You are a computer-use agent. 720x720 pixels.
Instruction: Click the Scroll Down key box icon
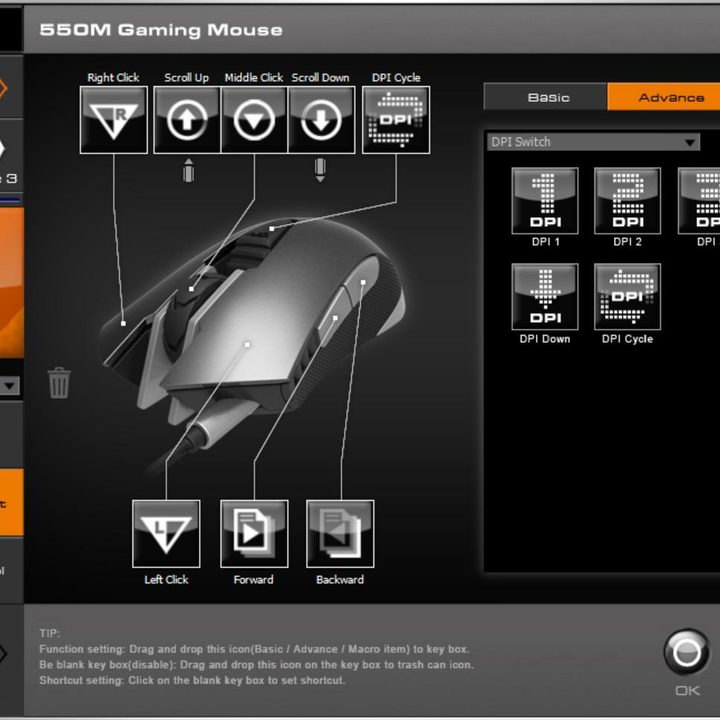point(321,120)
